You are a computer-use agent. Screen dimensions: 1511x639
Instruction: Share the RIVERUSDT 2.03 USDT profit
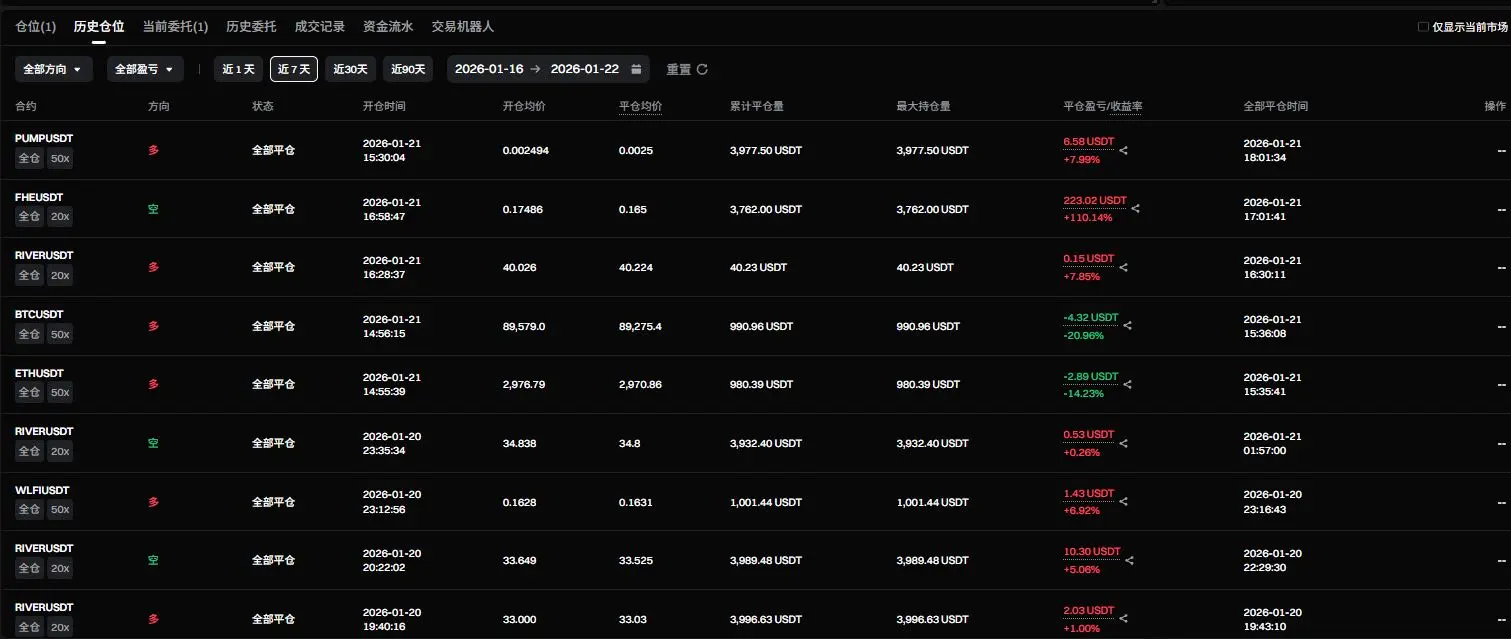click(1123, 619)
